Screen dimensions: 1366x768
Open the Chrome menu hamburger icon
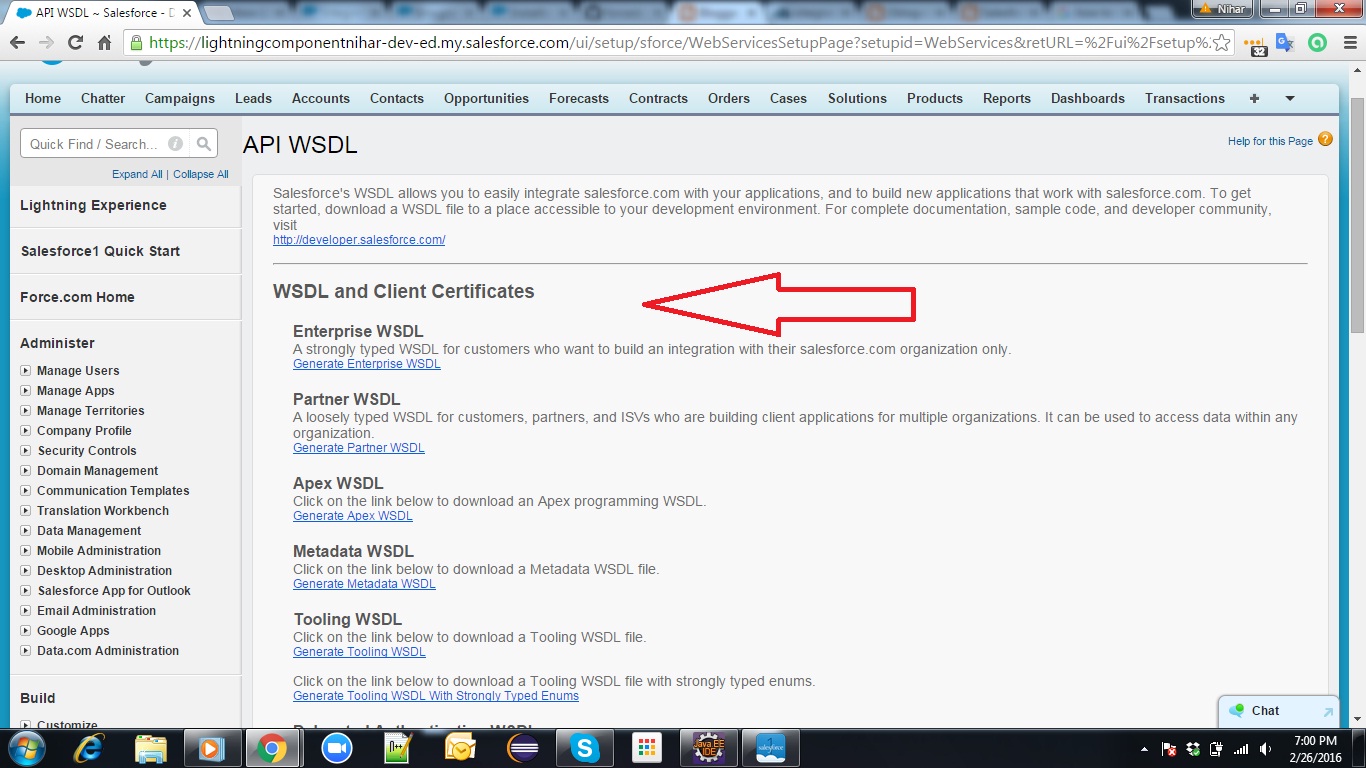pyautogui.click(x=1348, y=43)
